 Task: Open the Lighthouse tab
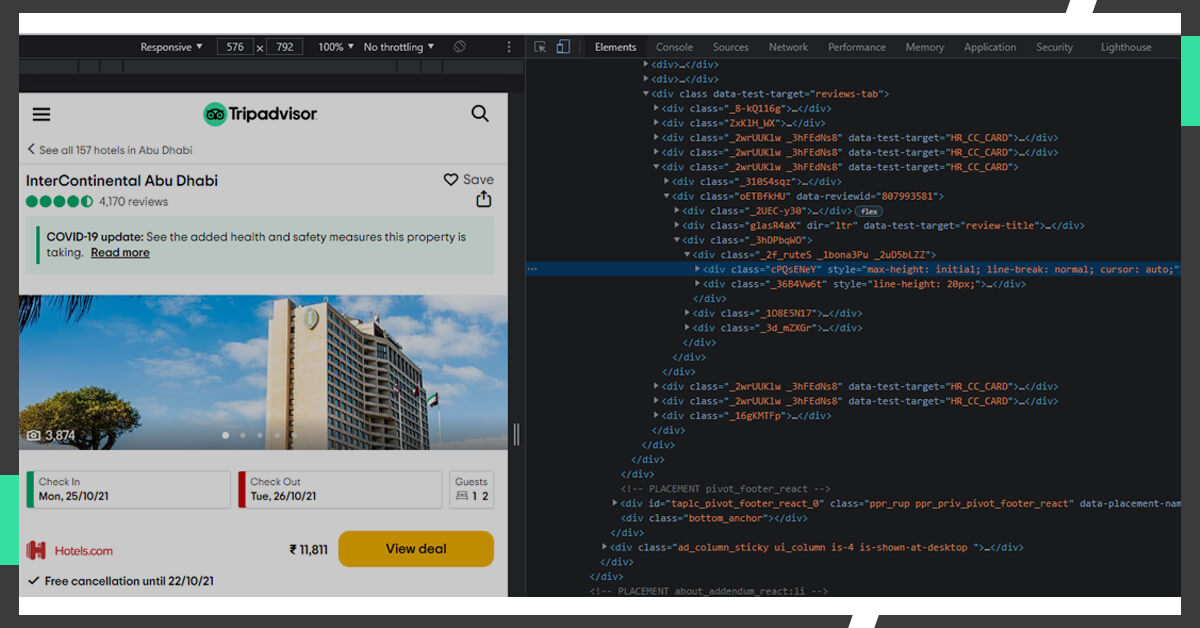1126,47
